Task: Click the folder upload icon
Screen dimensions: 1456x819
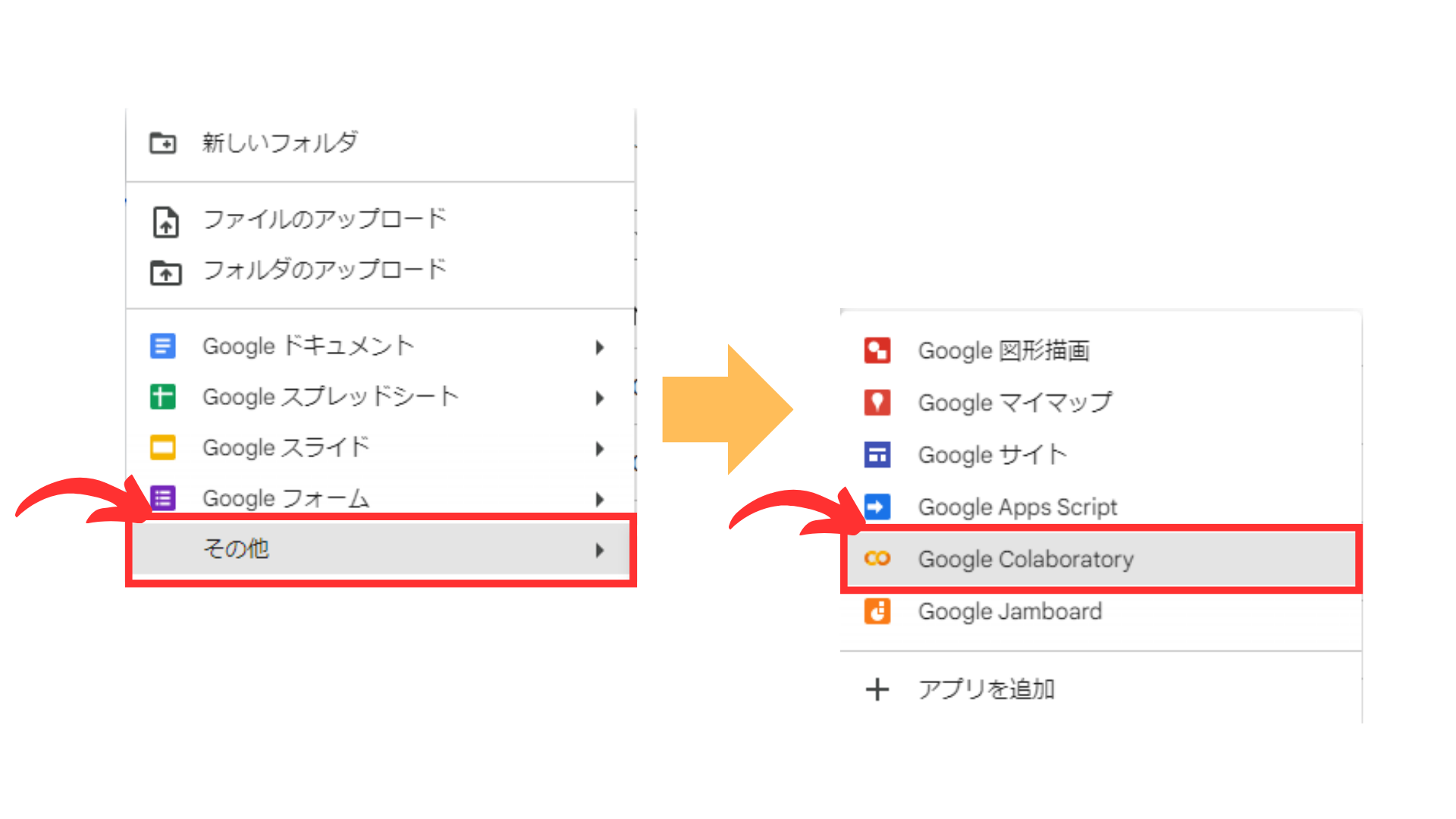Action: coord(165,271)
